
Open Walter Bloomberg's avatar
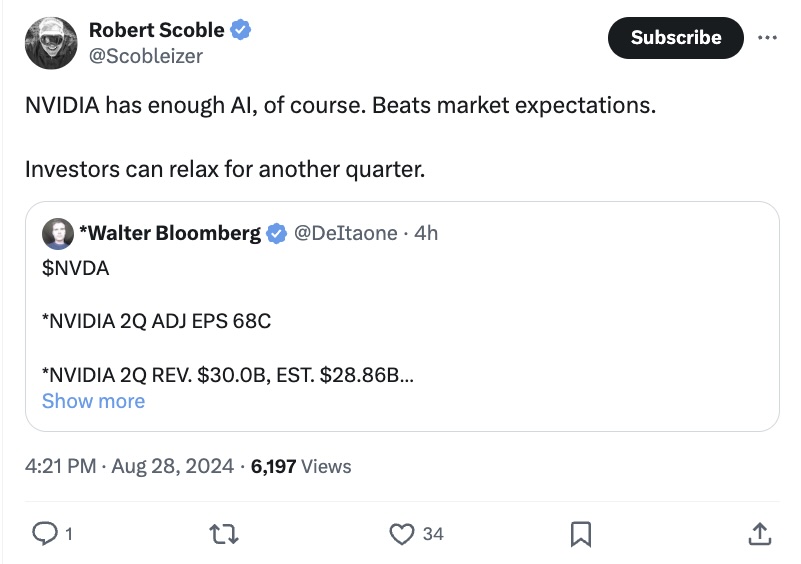click(x=58, y=233)
